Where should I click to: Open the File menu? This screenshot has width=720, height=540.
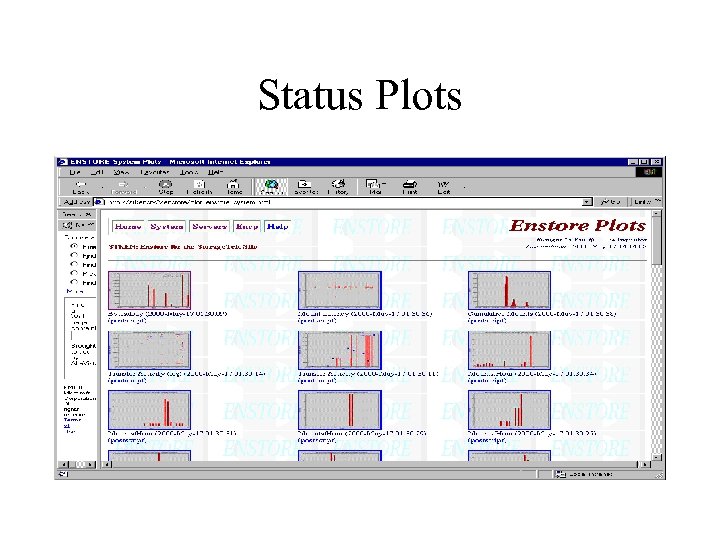point(74,172)
